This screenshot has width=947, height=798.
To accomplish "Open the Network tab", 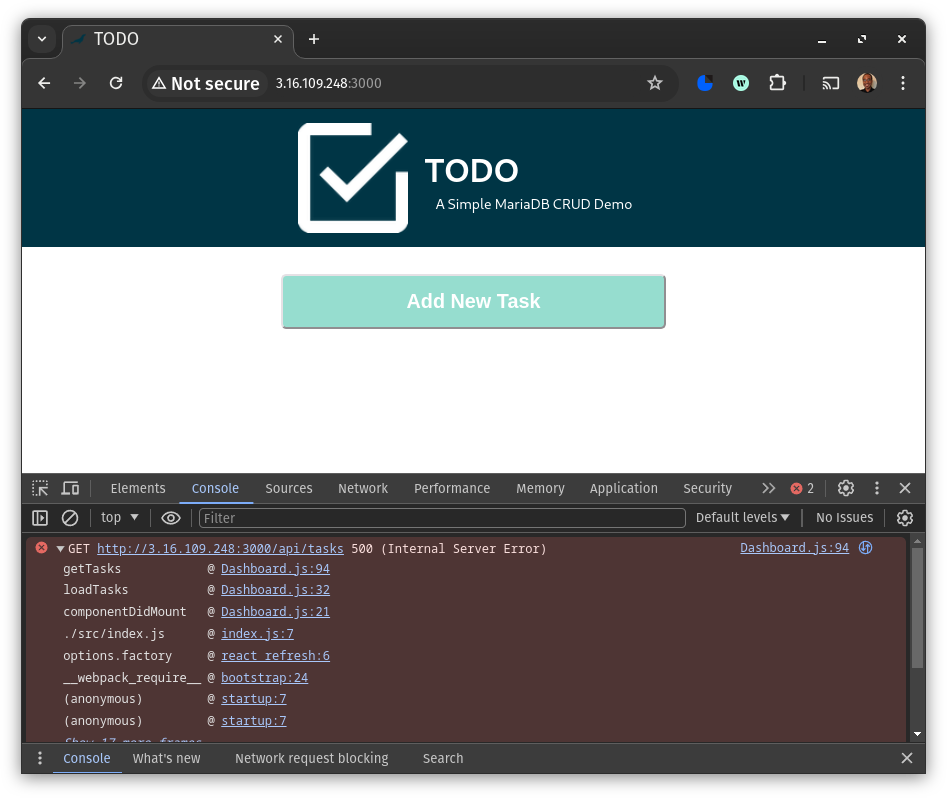I will [x=363, y=488].
